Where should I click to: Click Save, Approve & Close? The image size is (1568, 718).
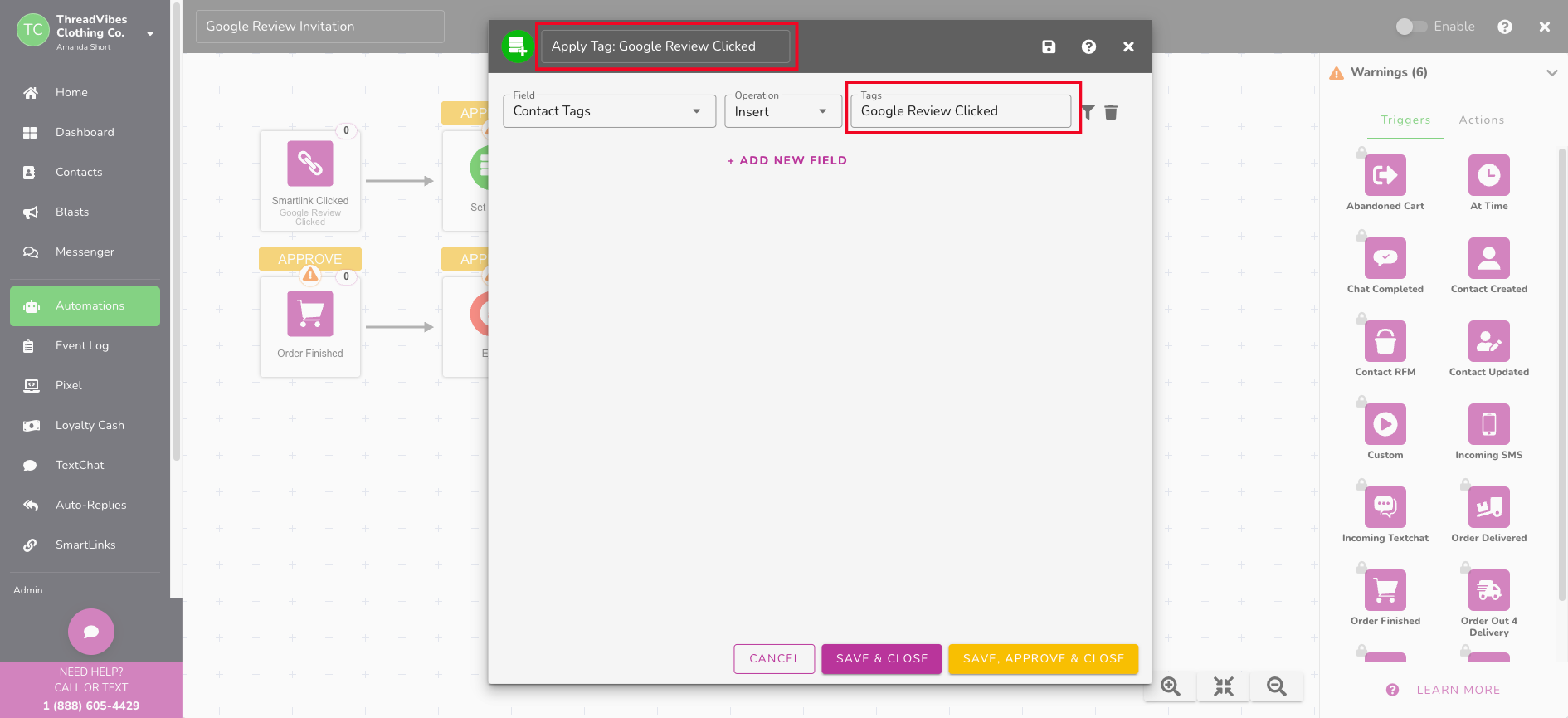point(1044,658)
